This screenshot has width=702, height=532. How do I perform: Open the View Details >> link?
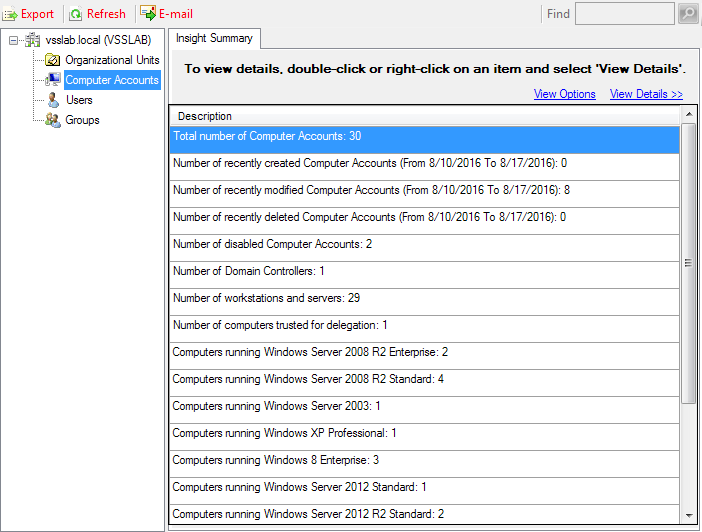646,94
